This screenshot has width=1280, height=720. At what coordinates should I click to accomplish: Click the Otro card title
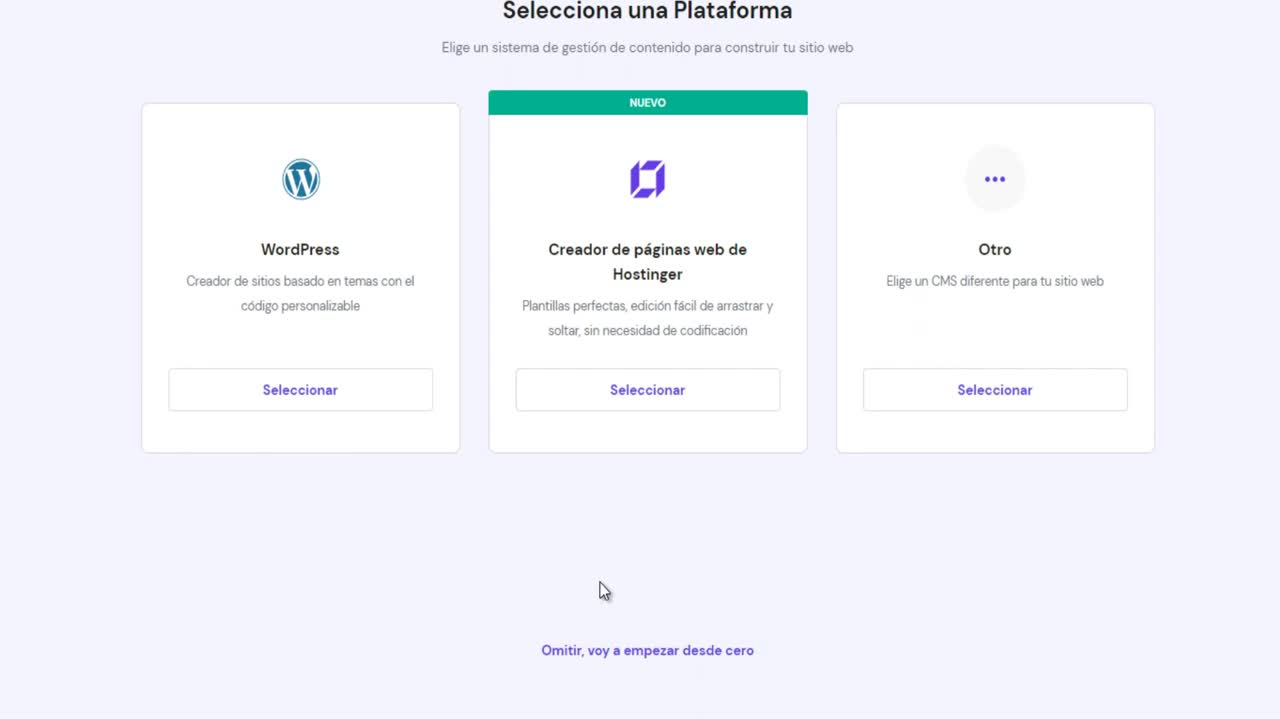click(x=995, y=249)
